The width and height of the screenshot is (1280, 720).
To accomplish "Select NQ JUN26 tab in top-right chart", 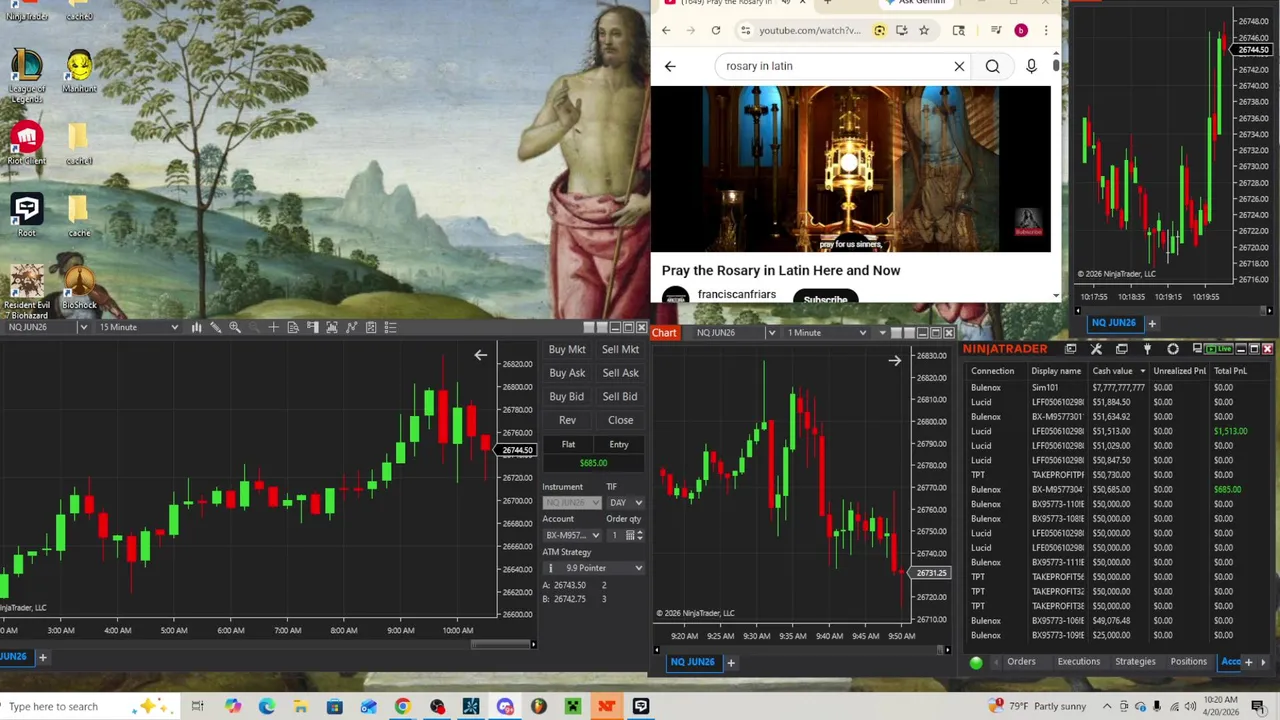I will tap(1113, 323).
